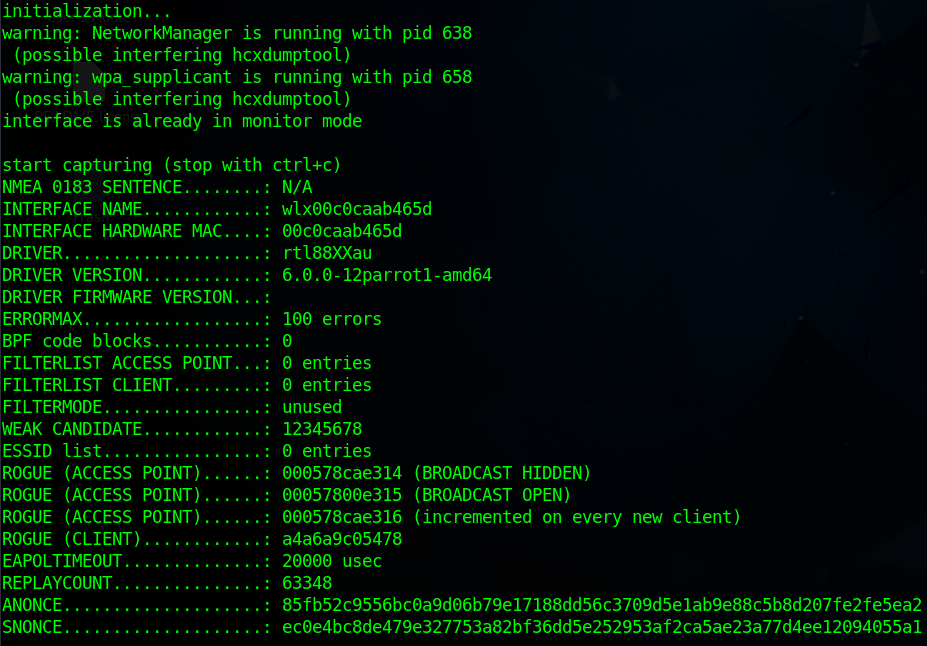927x646 pixels.
Task: Click the interface name wlx00c0caab465d
Action: click(x=357, y=209)
